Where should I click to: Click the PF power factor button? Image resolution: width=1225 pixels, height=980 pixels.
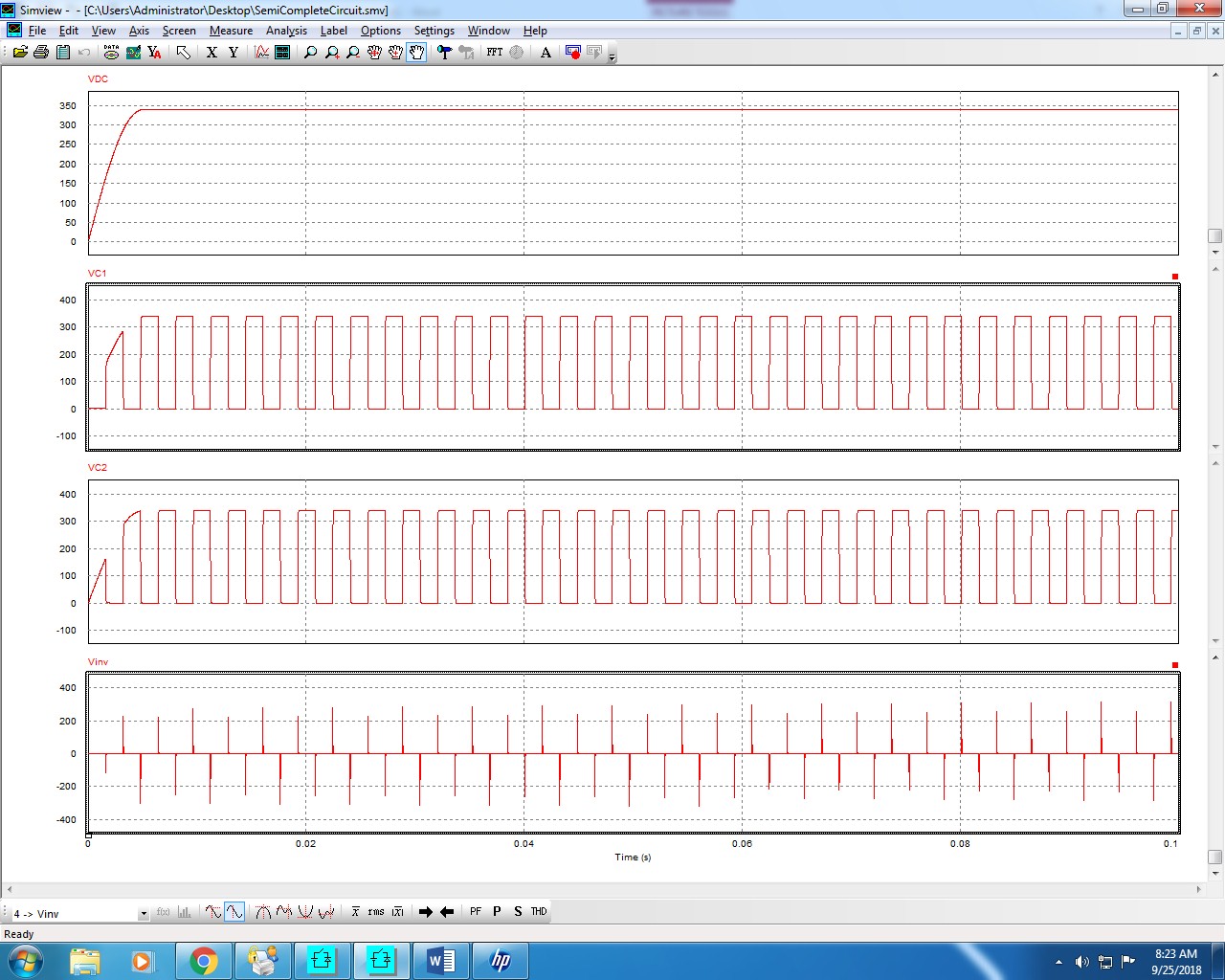click(x=476, y=912)
